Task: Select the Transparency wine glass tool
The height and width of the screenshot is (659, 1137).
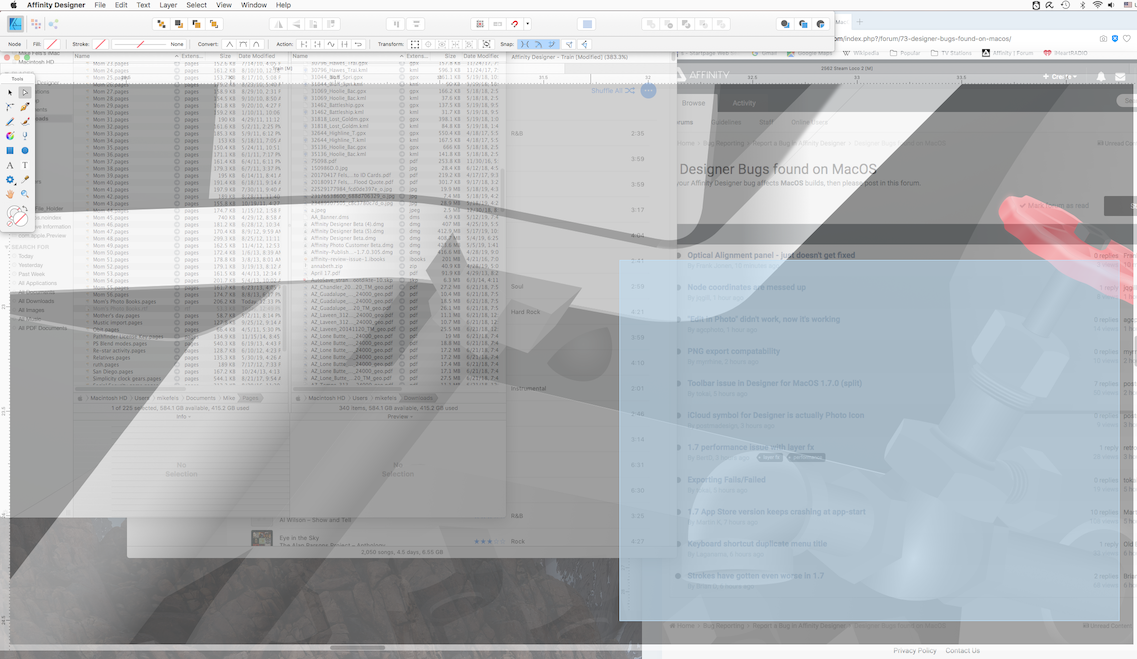Action: pos(25,136)
